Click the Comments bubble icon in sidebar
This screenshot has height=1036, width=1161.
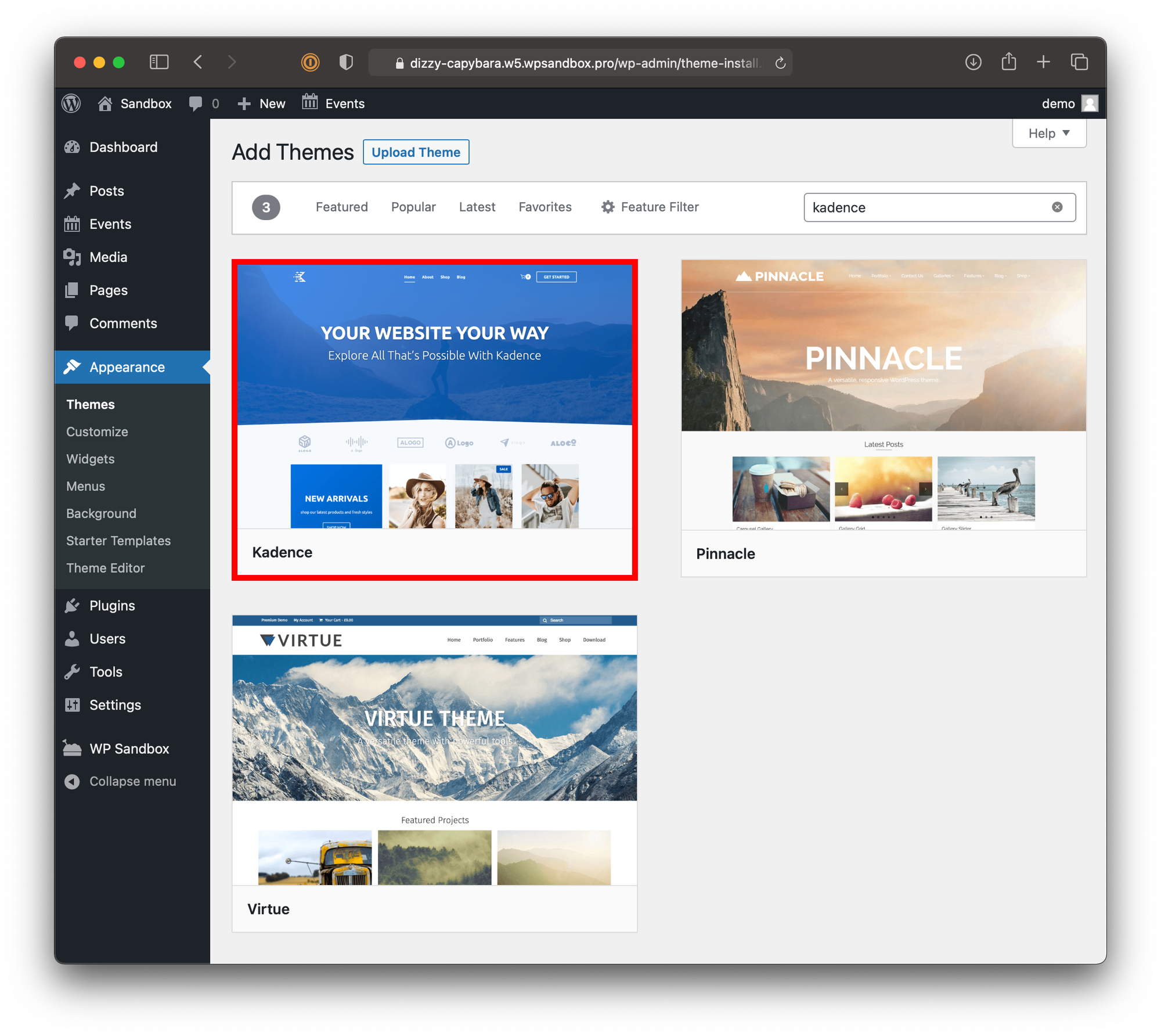pyautogui.click(x=73, y=323)
